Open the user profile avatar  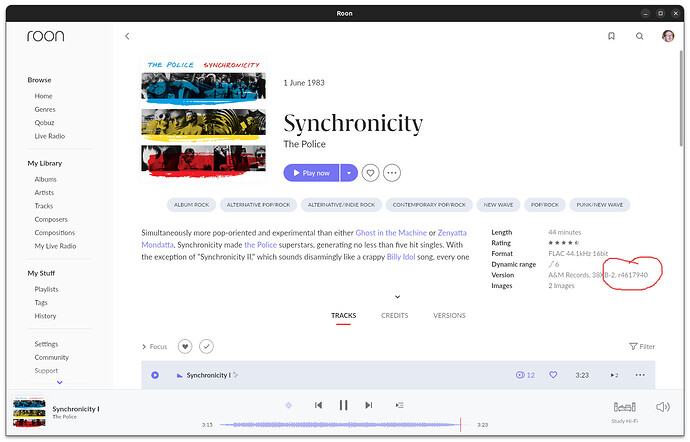click(668, 36)
